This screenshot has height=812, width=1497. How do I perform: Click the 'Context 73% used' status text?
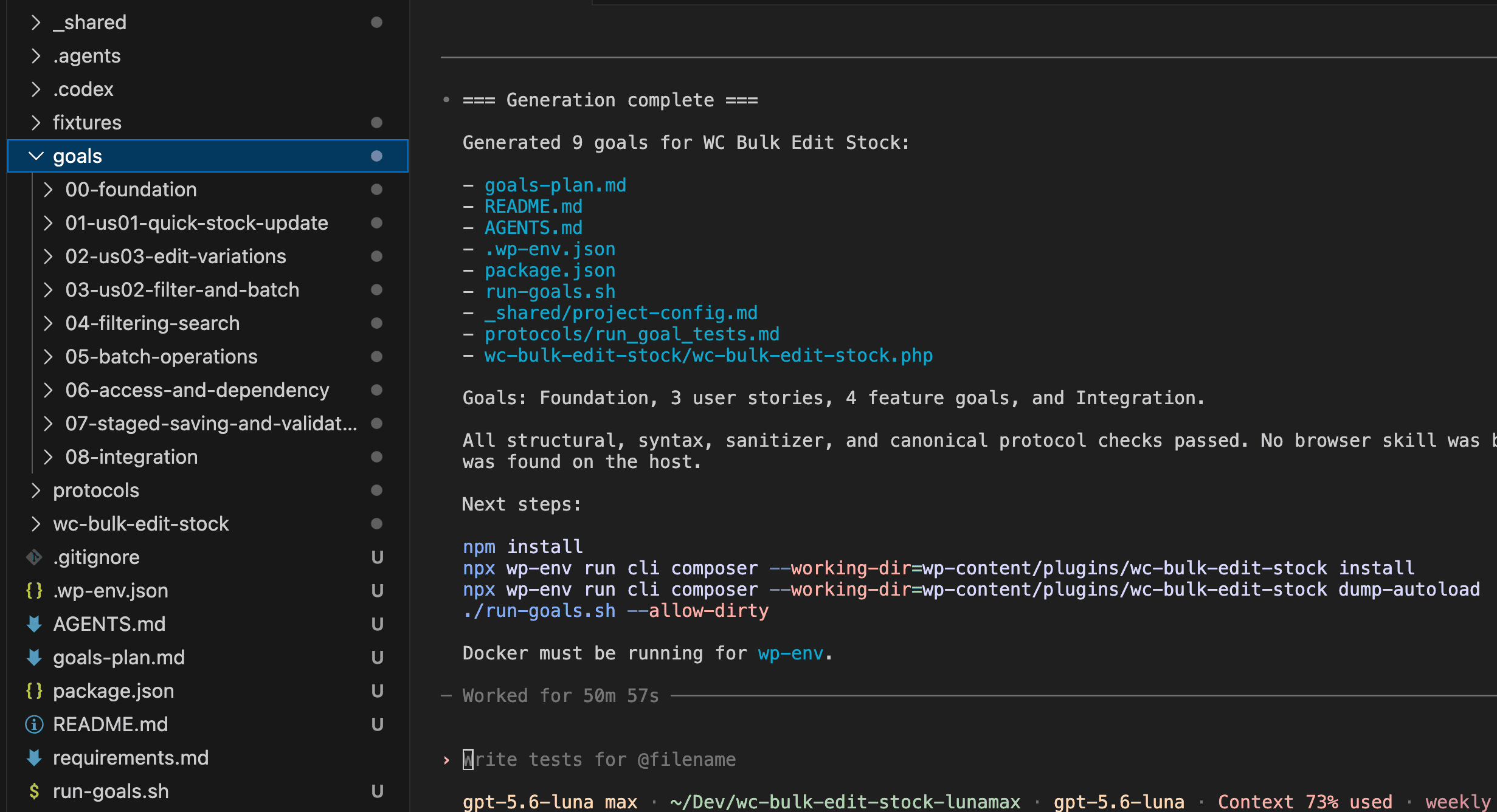pos(1305,802)
